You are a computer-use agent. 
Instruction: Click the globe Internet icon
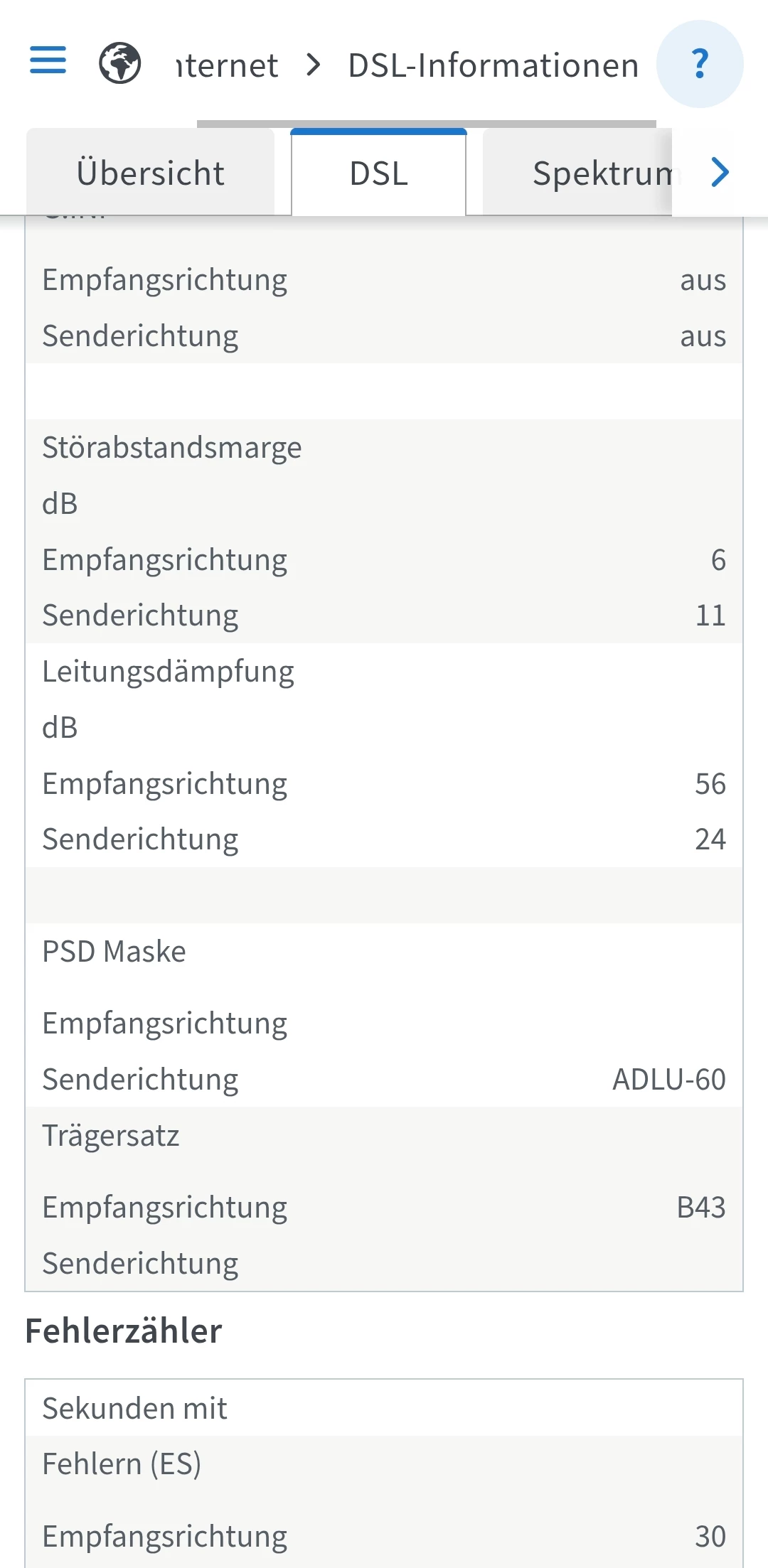119,63
